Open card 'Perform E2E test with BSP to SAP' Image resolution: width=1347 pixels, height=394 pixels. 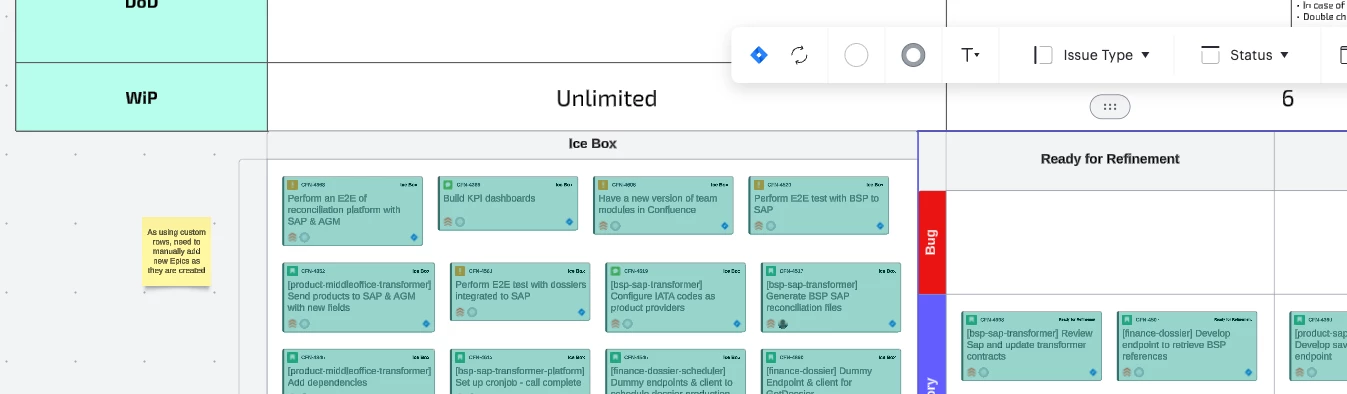pos(818,205)
